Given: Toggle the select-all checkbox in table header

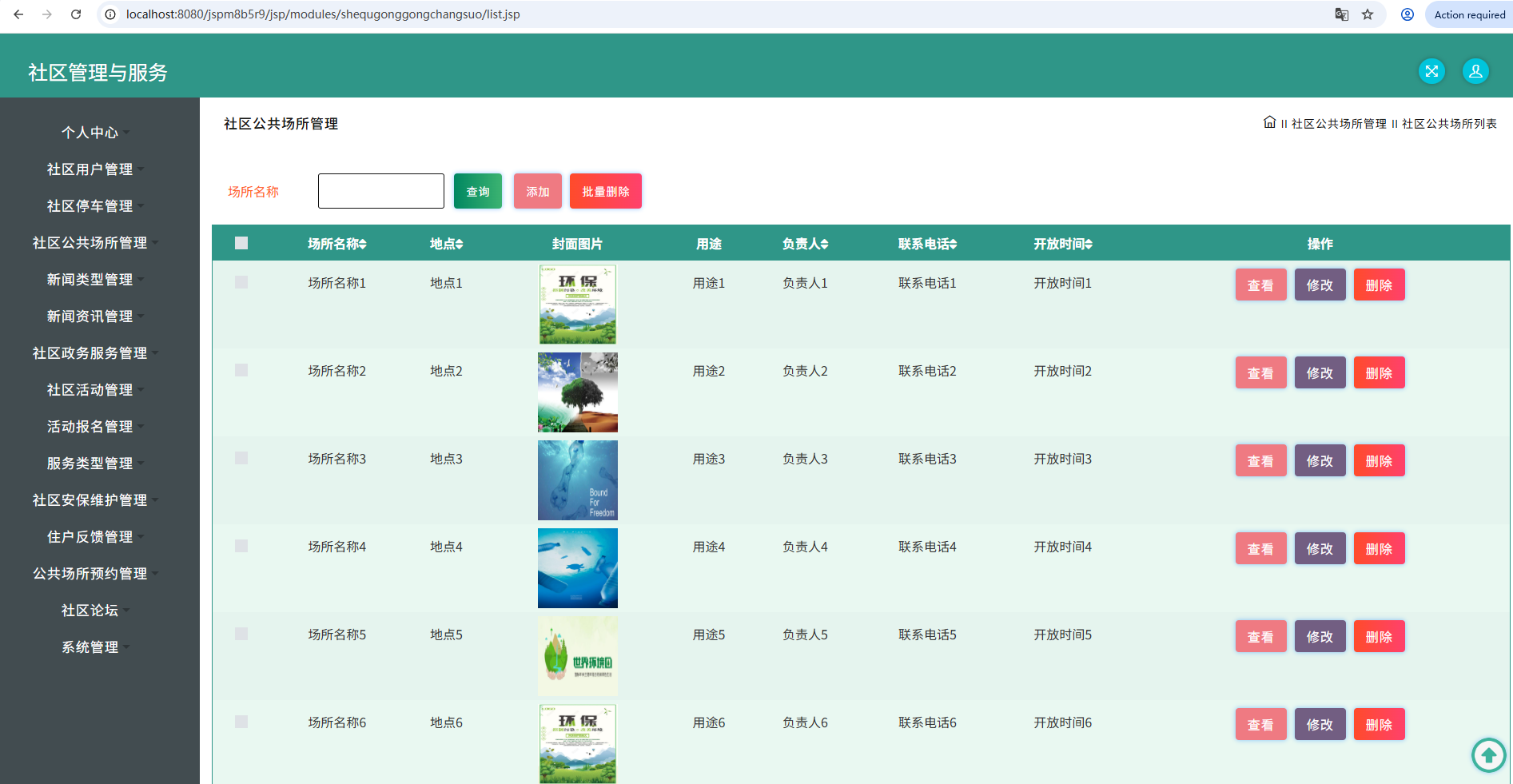Looking at the screenshot, I should pyautogui.click(x=241, y=243).
